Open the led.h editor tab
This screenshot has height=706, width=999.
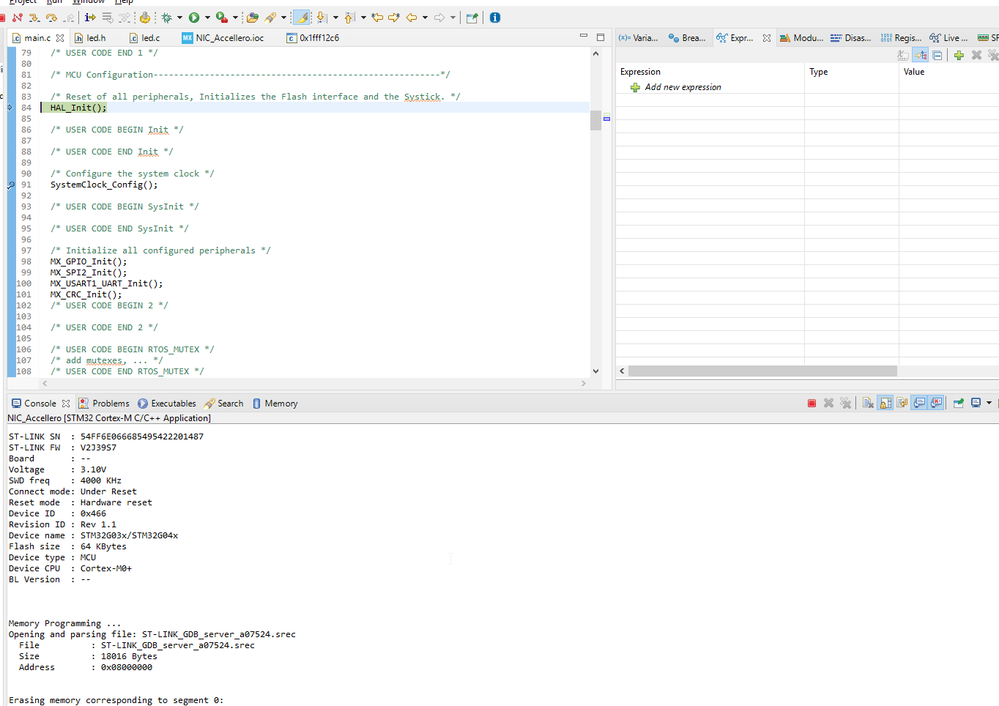coord(90,38)
